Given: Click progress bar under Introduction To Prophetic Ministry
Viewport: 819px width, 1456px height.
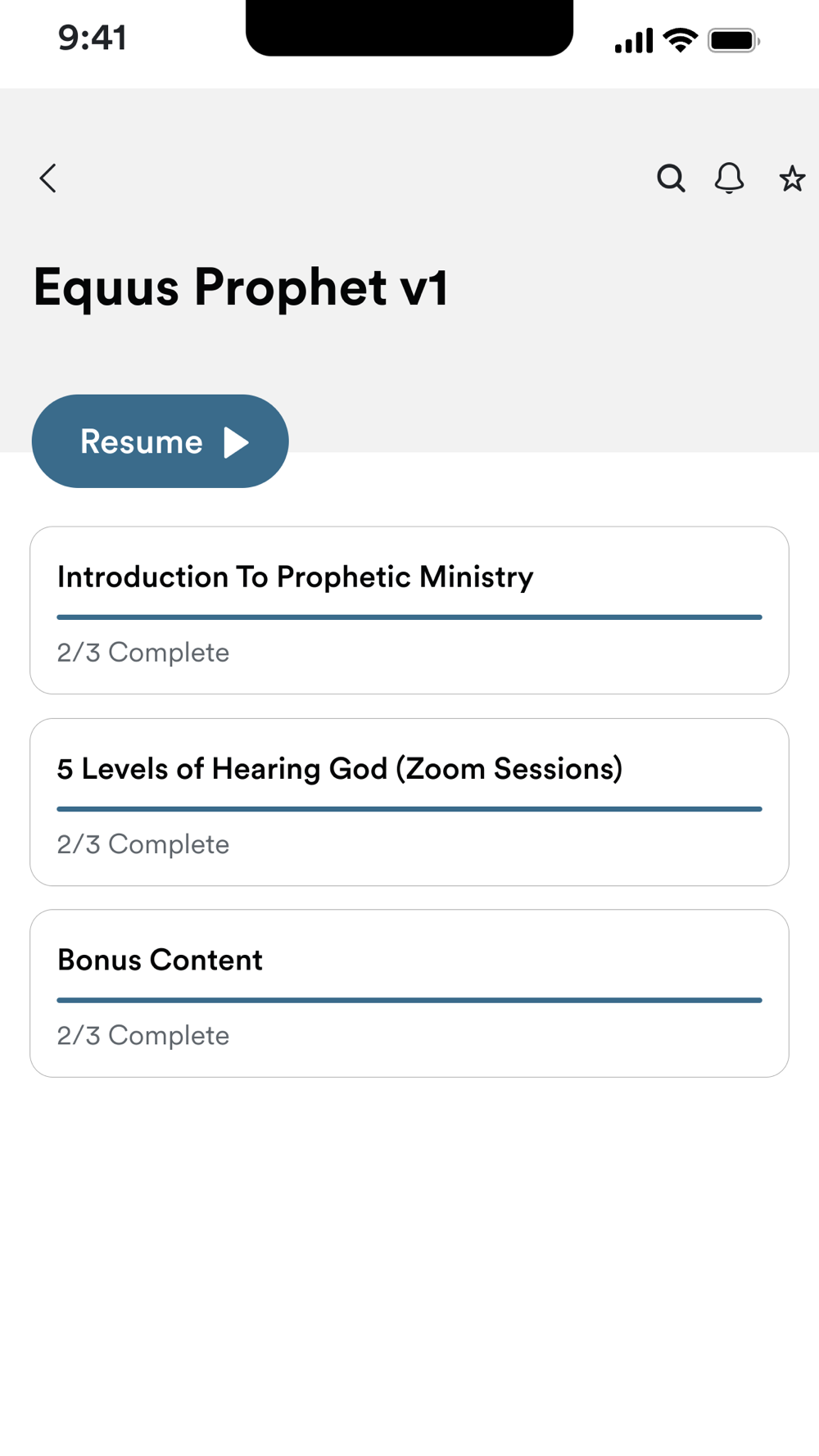Looking at the screenshot, I should tap(409, 617).
